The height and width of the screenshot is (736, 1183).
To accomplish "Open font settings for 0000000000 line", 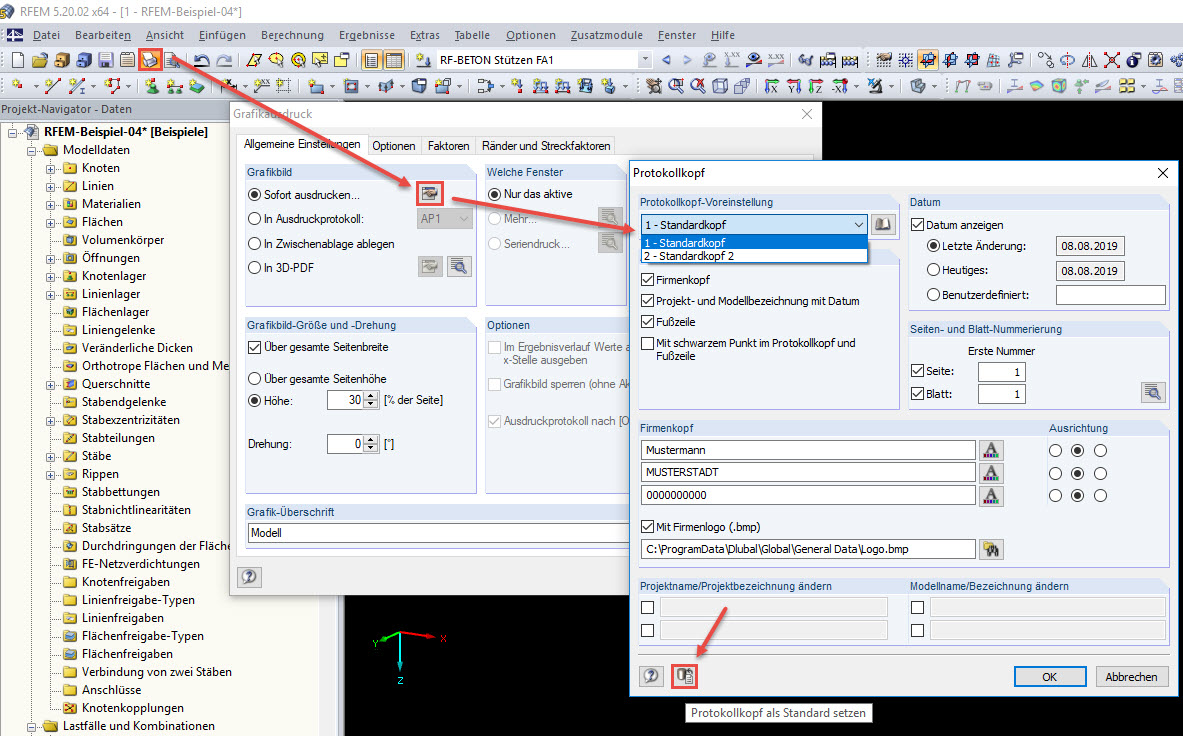I will [x=991, y=495].
